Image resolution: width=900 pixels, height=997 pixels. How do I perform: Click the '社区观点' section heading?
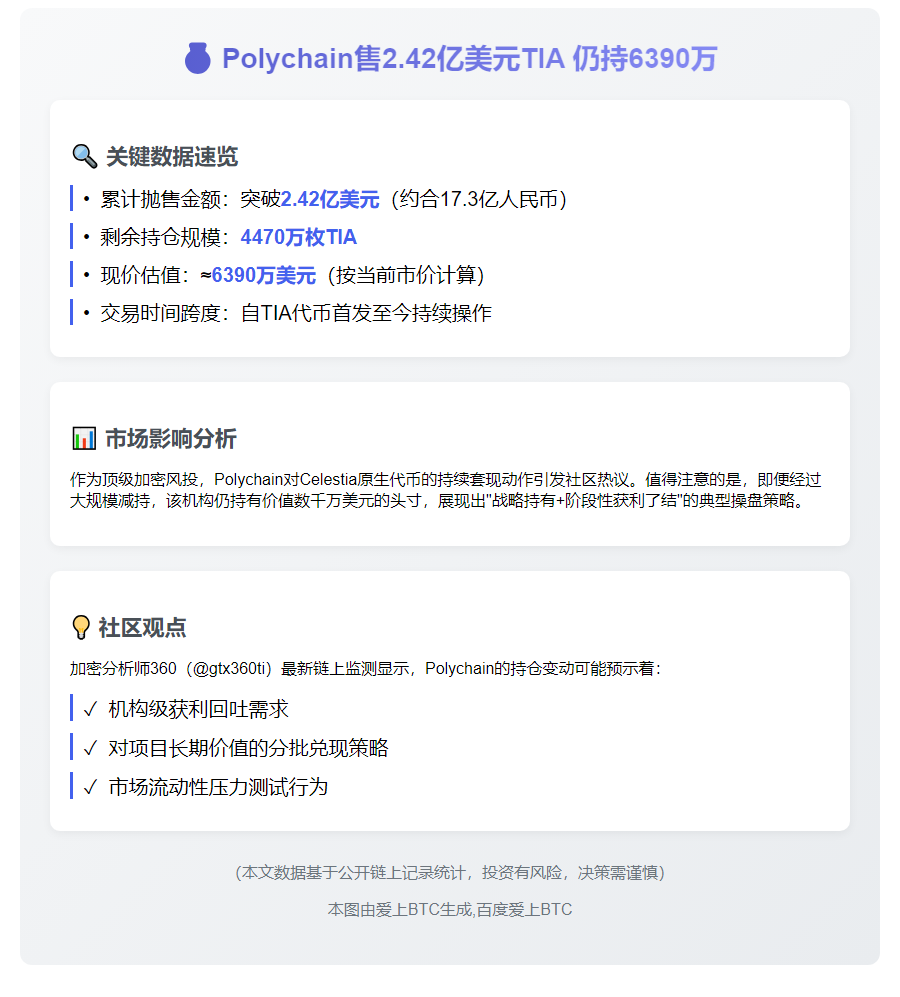click(x=142, y=628)
